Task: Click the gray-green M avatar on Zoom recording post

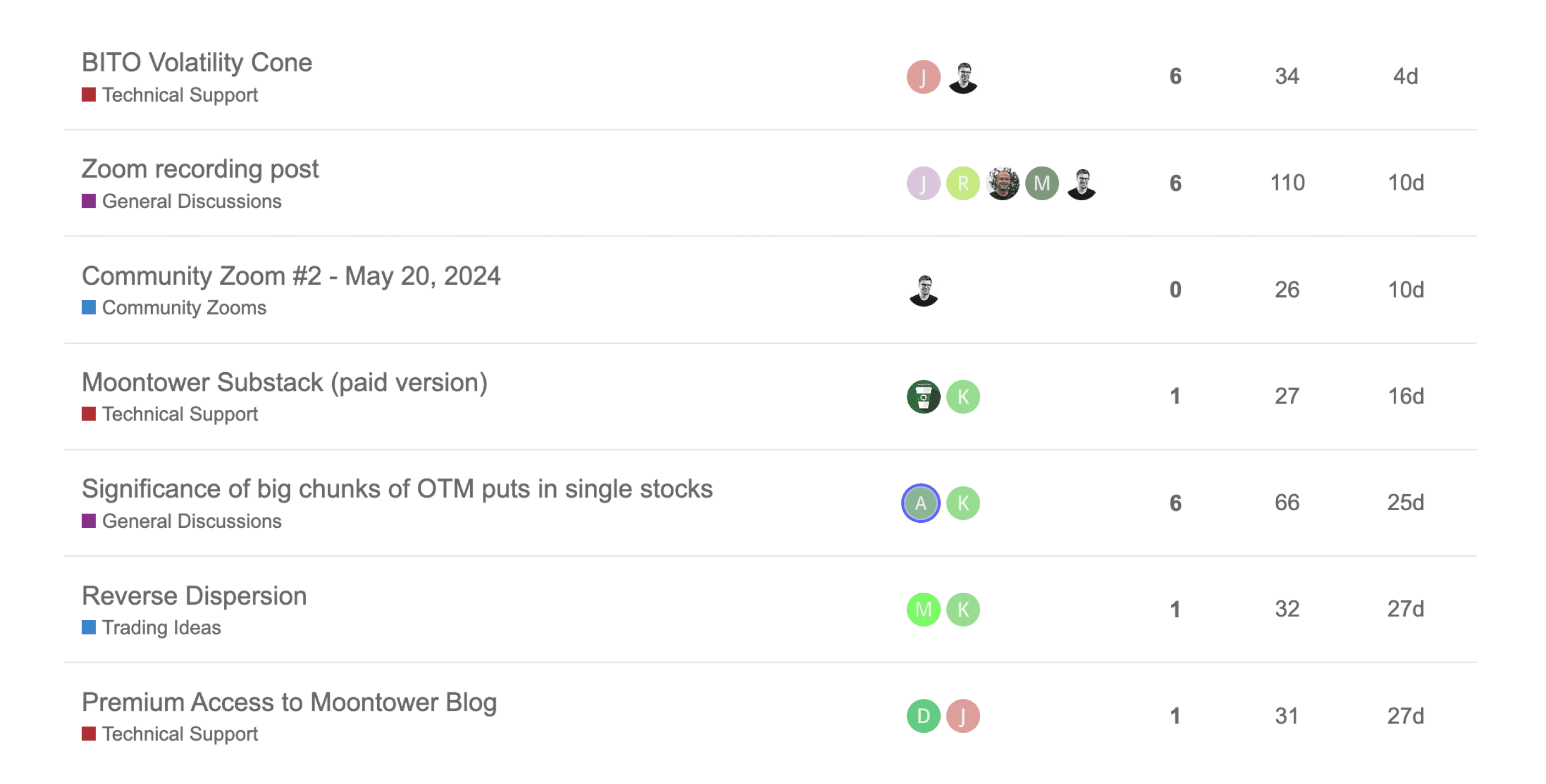Action: 1042,183
